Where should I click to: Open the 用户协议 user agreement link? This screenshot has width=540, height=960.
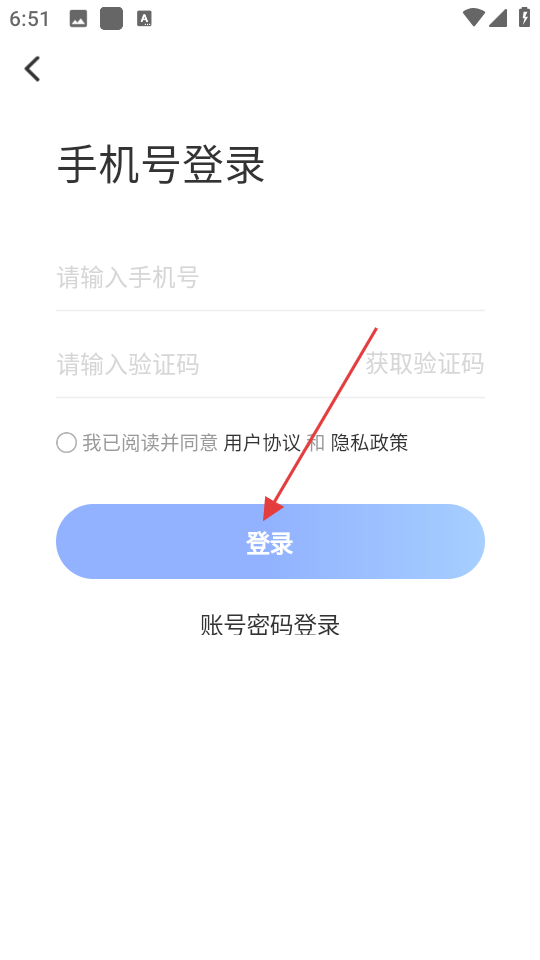click(262, 443)
